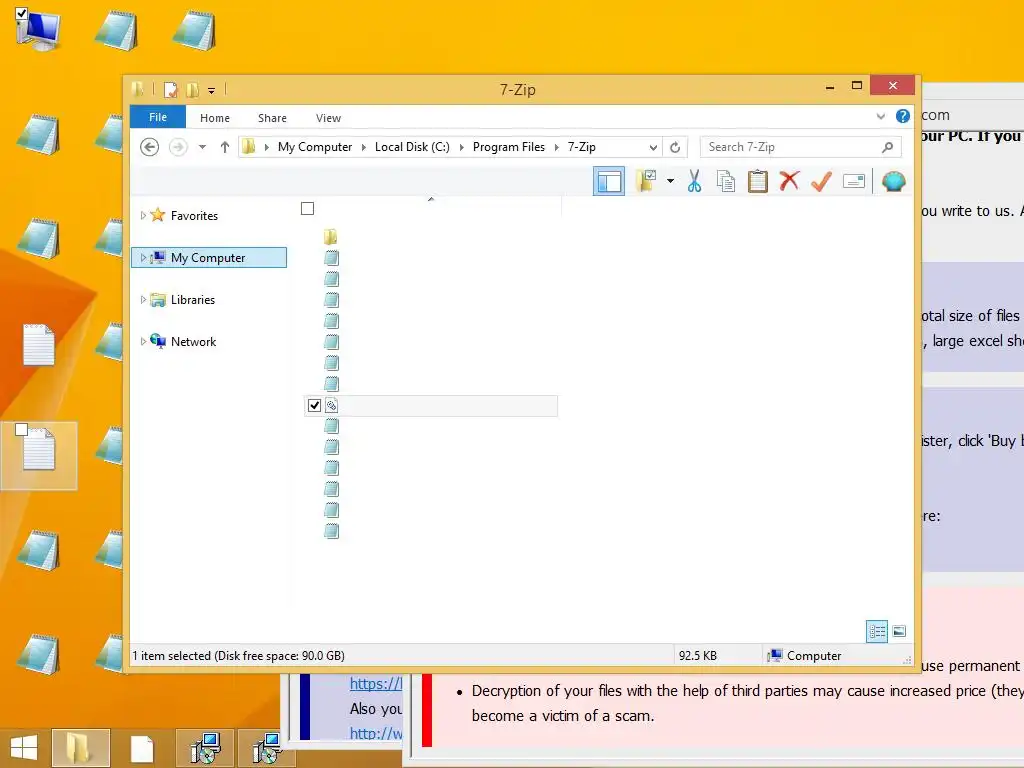
Task: Open properties via orange checkmark icon
Action: pyautogui.click(x=821, y=182)
